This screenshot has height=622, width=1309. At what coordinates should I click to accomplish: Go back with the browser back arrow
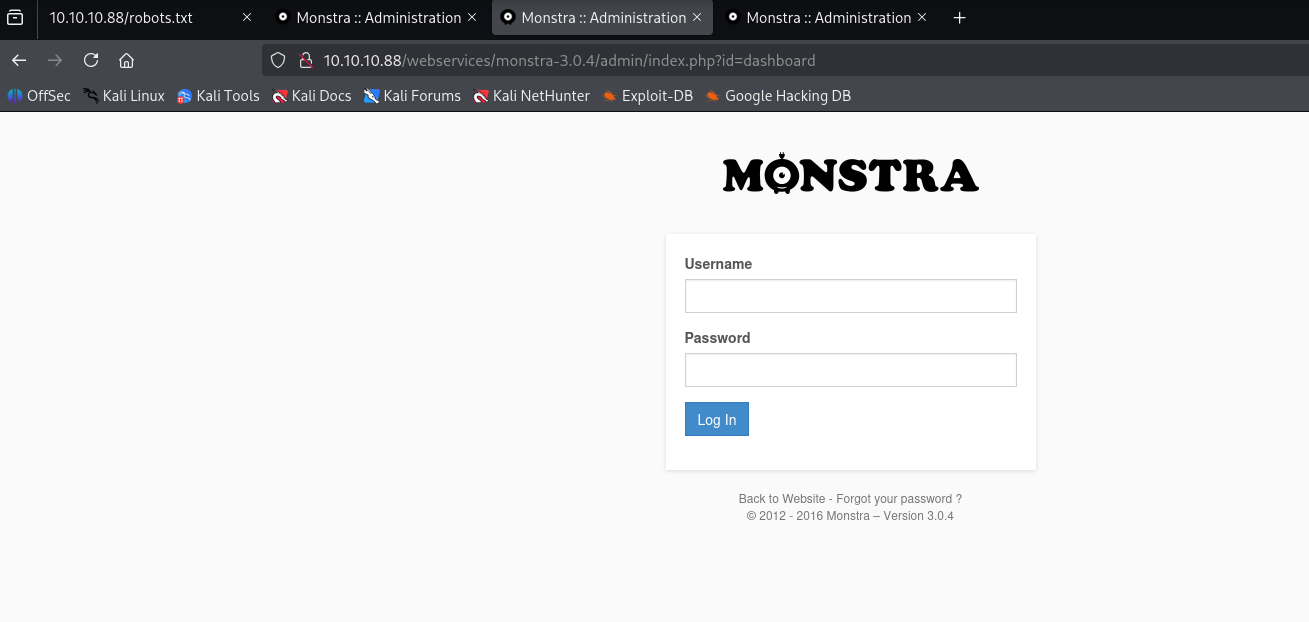[19, 60]
